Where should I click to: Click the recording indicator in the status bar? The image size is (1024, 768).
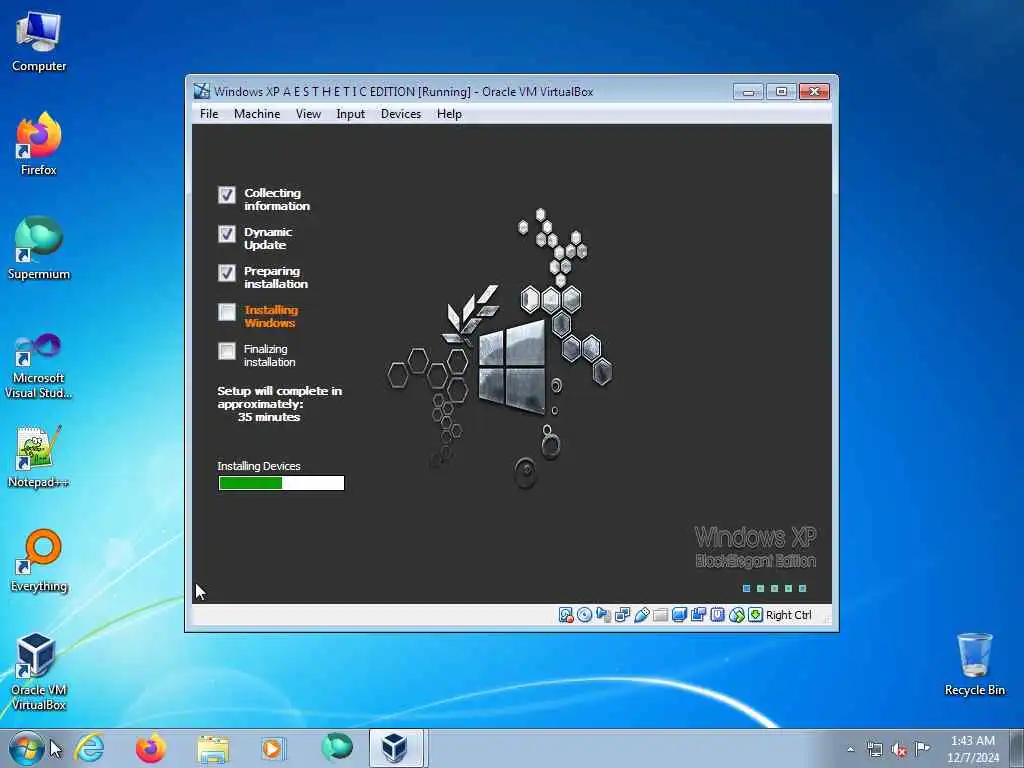[698, 615]
